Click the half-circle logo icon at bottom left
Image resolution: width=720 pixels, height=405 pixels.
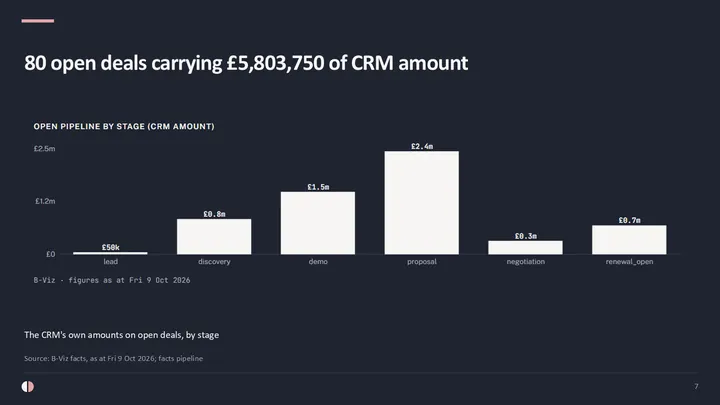coord(28,387)
